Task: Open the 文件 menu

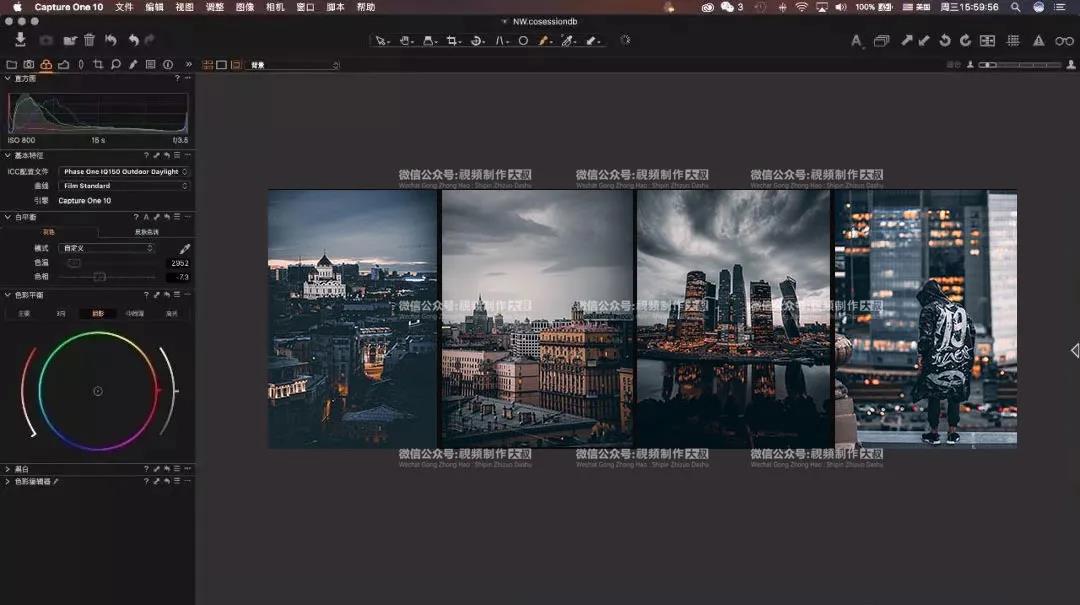Action: click(x=124, y=7)
